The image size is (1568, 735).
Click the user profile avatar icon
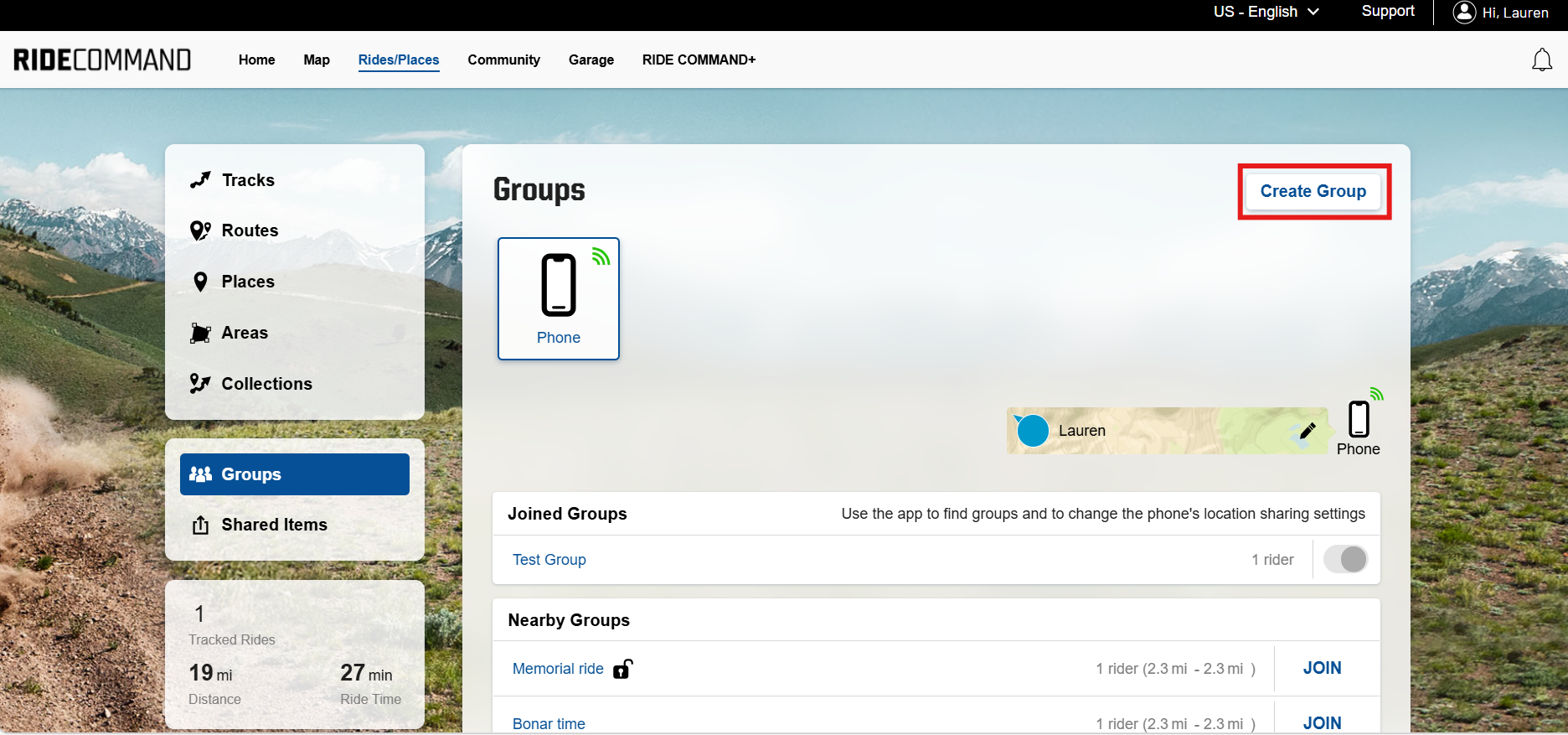pos(1464,12)
